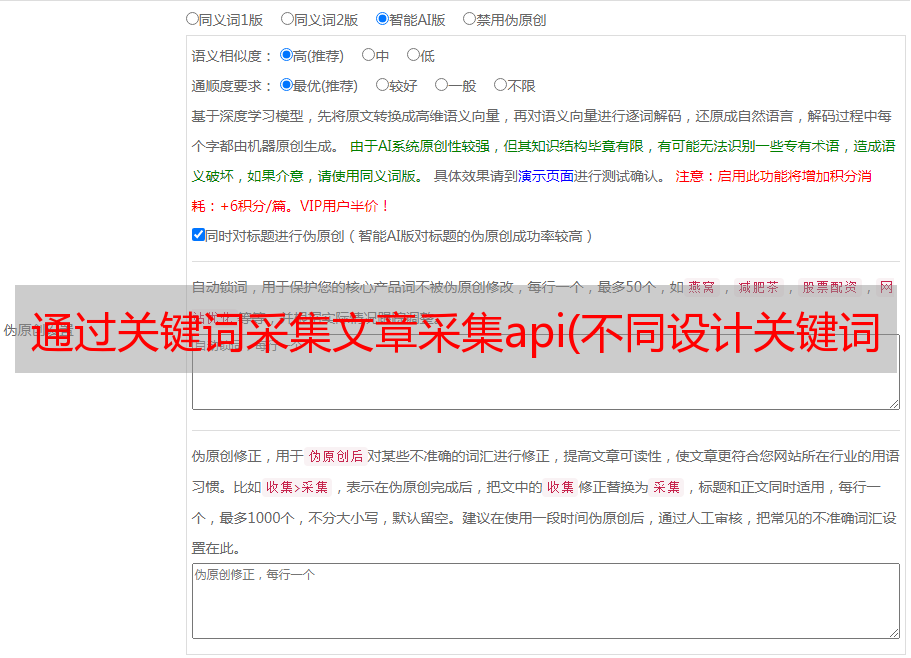Viewport: 911px width, 658px height.
Task: Select the 同义词2版 radio option
Action: [287, 19]
